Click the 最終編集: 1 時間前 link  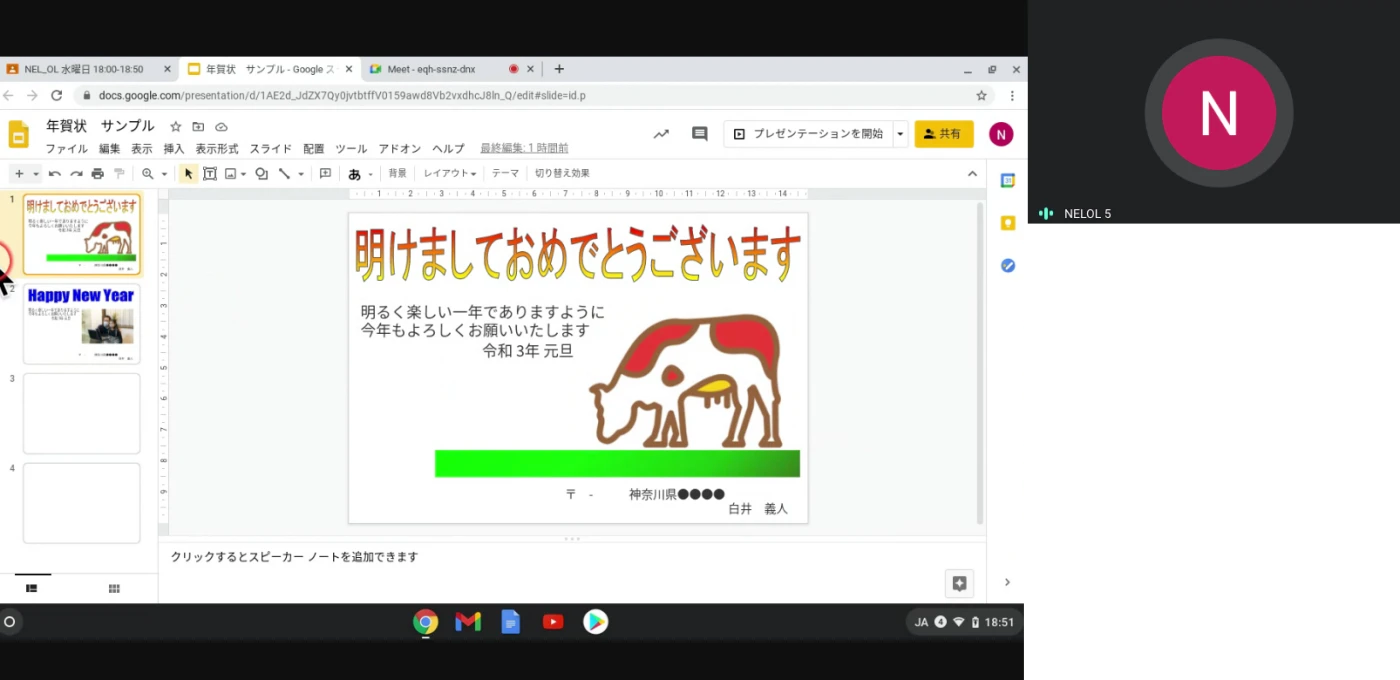point(524,149)
